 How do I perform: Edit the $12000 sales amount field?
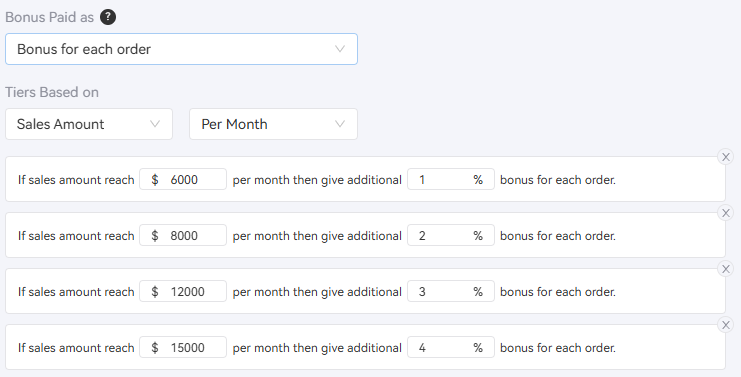coord(183,291)
